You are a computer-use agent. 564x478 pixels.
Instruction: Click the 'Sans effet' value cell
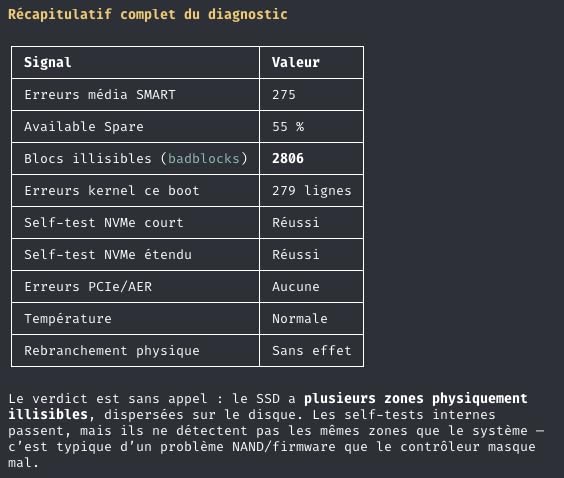point(311,351)
